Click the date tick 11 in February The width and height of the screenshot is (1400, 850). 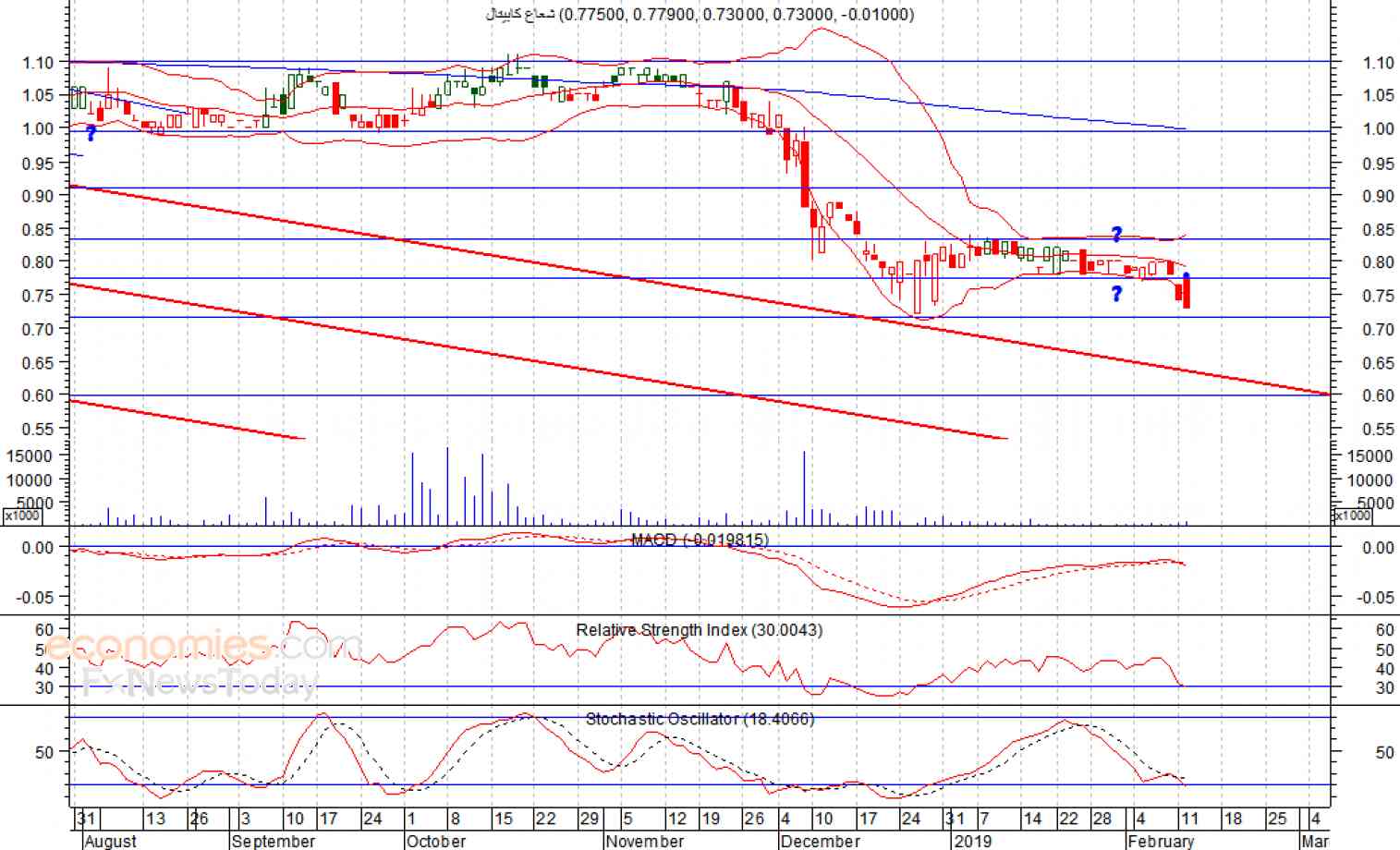click(x=1188, y=819)
